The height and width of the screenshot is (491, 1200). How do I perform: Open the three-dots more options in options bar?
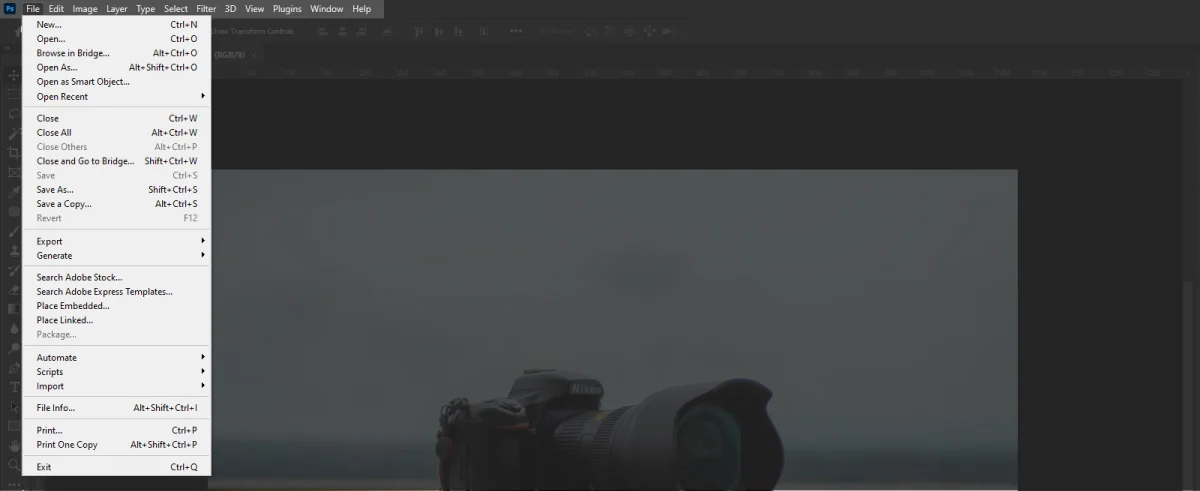(516, 31)
